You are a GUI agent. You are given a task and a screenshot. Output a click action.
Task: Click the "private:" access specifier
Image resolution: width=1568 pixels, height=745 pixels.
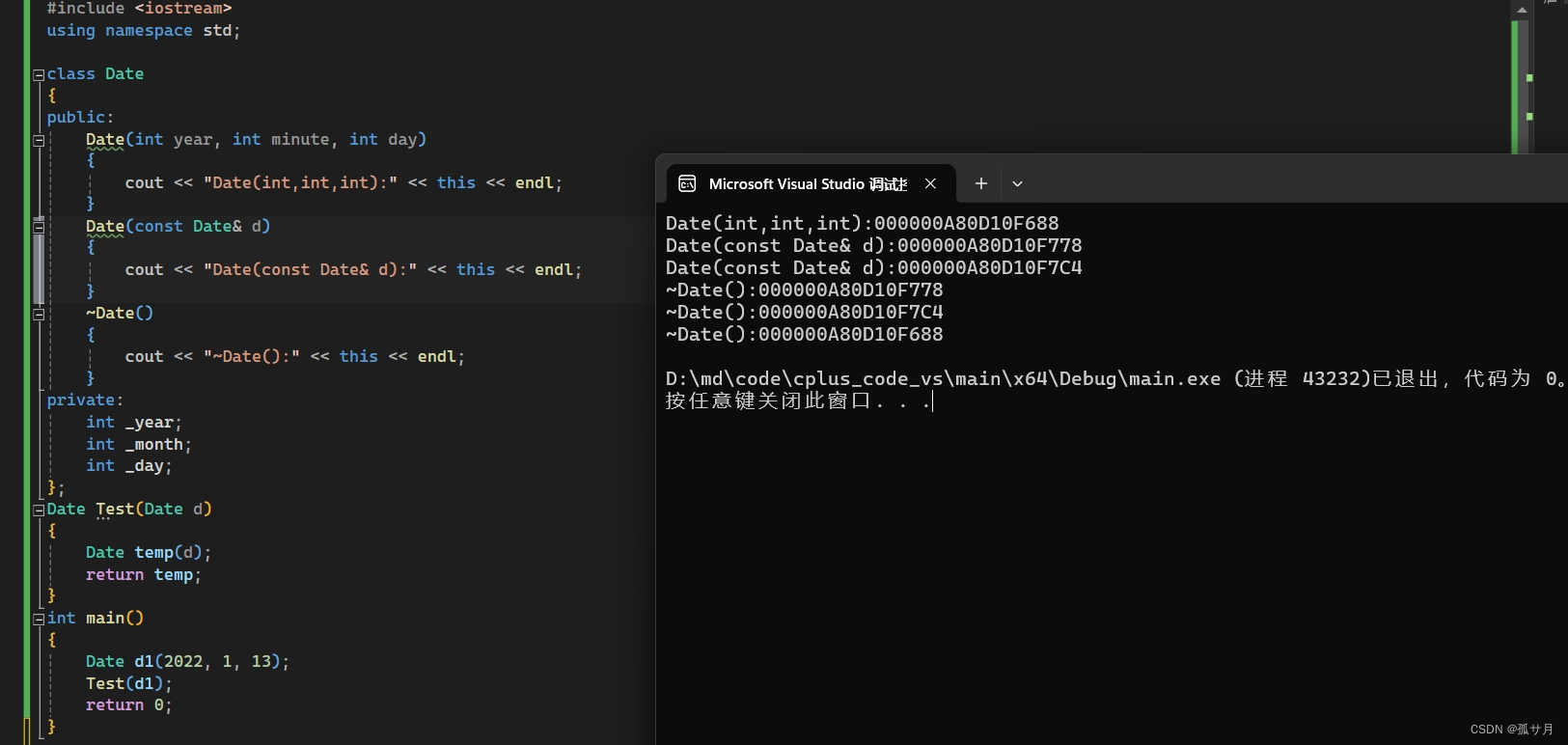[x=85, y=400]
